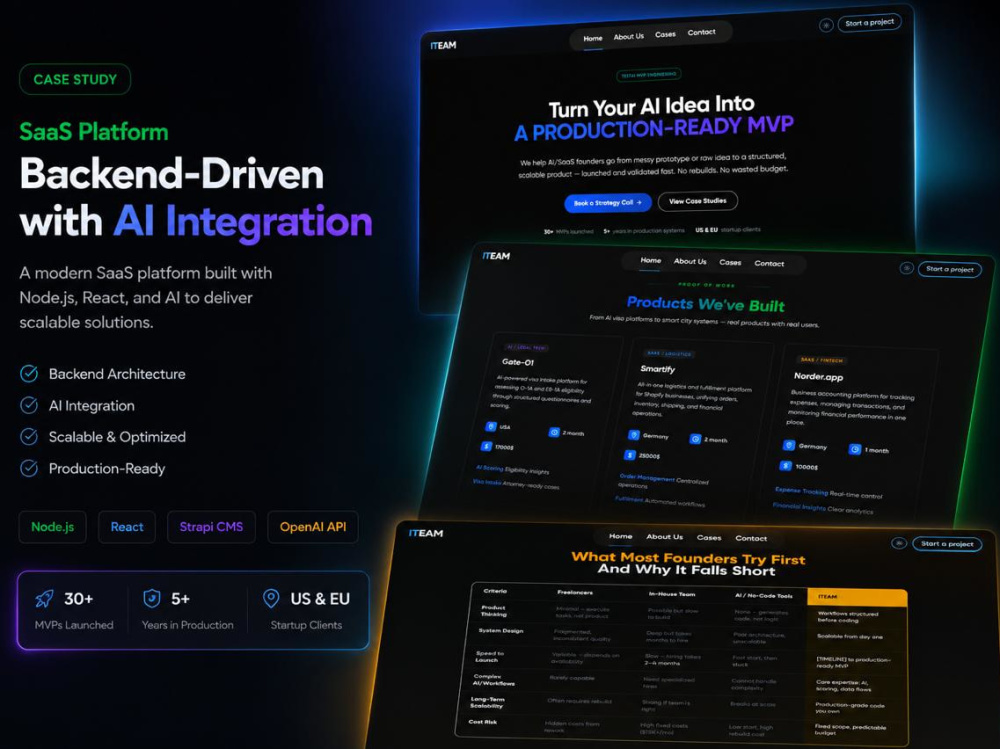
Task: Click the AI / No-Code Tools column header
Action: tap(764, 595)
